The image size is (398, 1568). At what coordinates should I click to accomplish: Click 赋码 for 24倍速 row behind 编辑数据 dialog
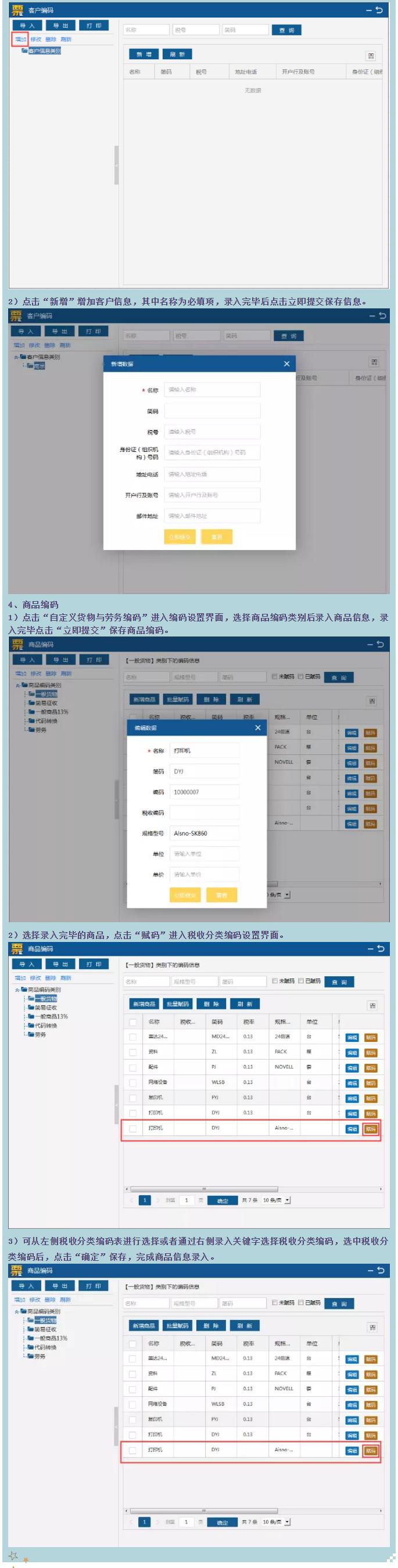click(371, 732)
